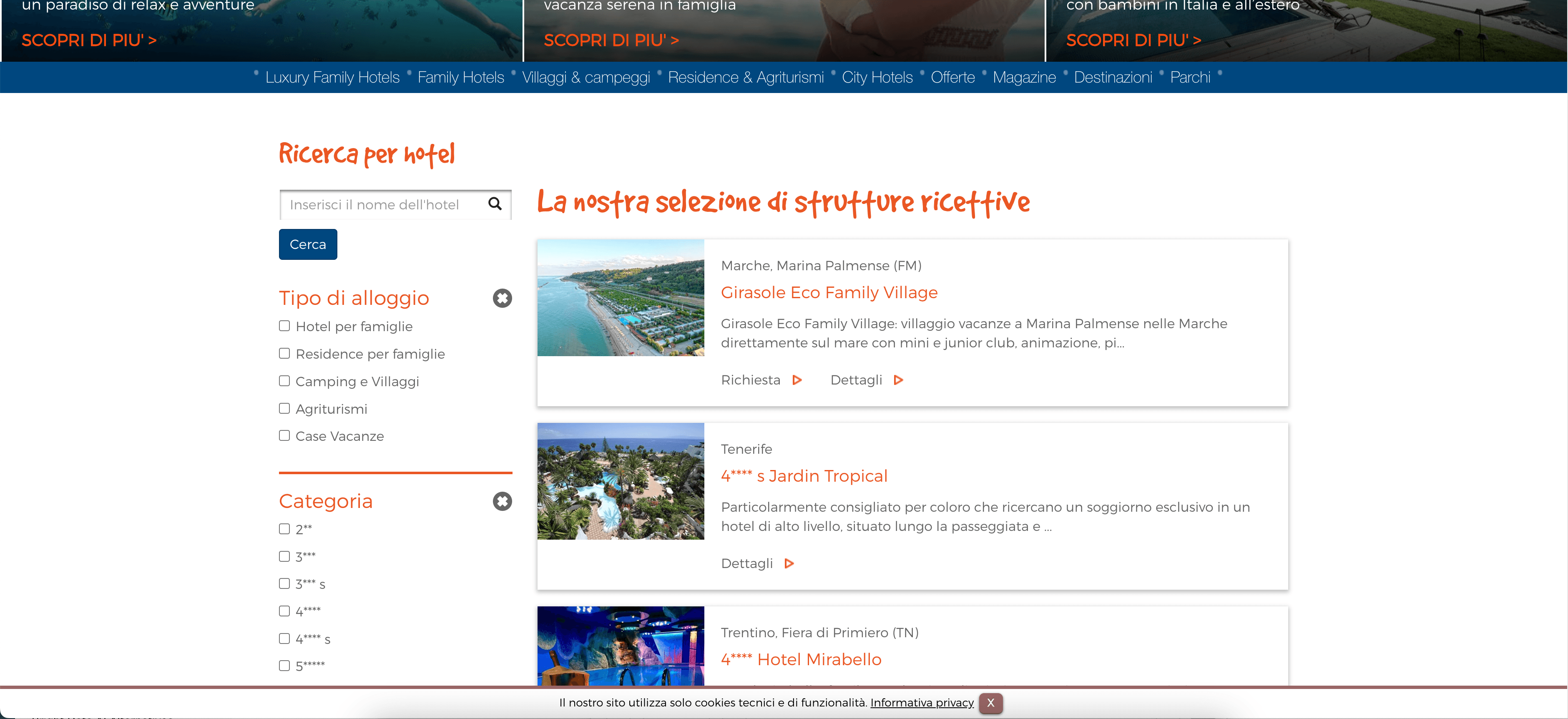Clear the Tipo di alloggio filter
1568x719 pixels.
[502, 298]
